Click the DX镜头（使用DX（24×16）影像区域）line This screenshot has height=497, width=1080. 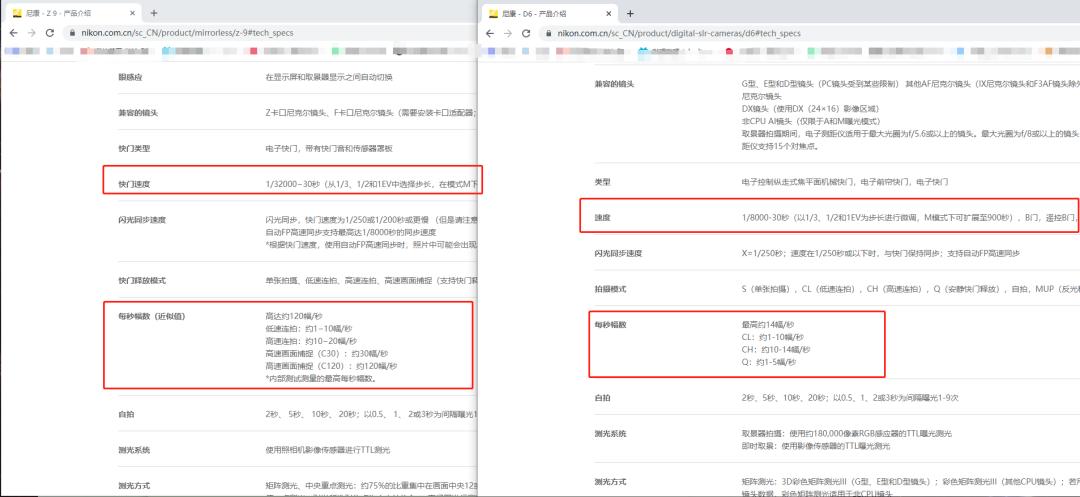[810, 109]
